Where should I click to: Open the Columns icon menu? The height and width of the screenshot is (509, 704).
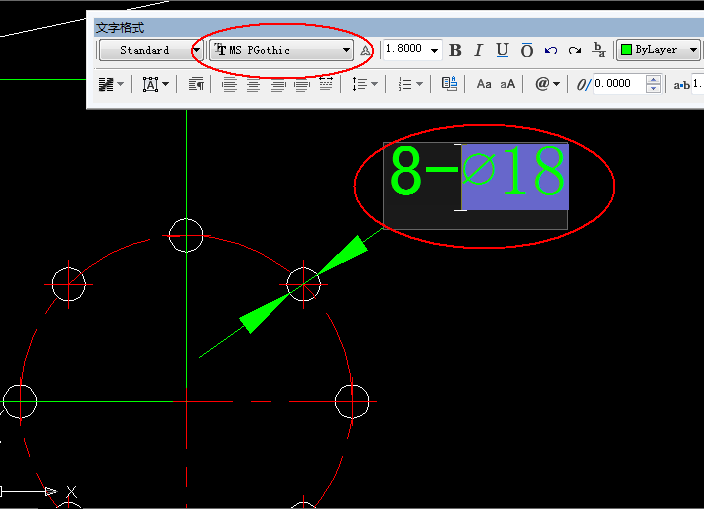click(x=111, y=84)
